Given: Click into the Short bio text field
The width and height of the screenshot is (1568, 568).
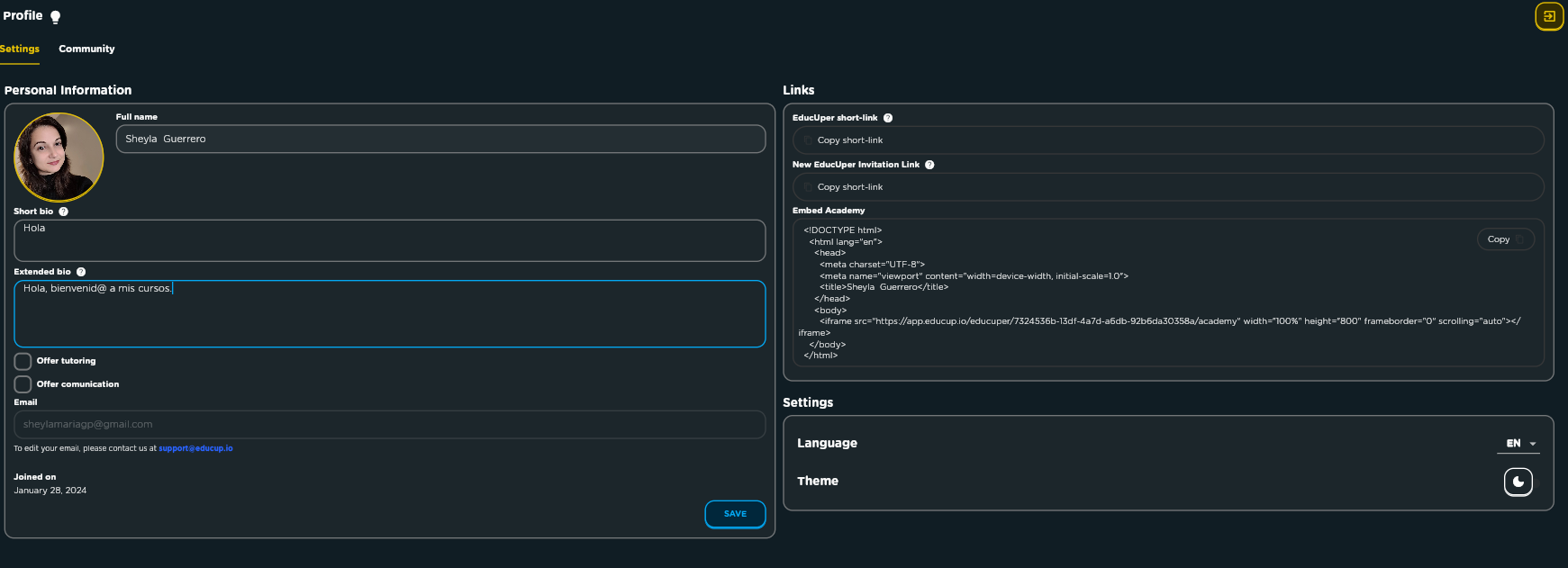Looking at the screenshot, I should tap(389, 240).
